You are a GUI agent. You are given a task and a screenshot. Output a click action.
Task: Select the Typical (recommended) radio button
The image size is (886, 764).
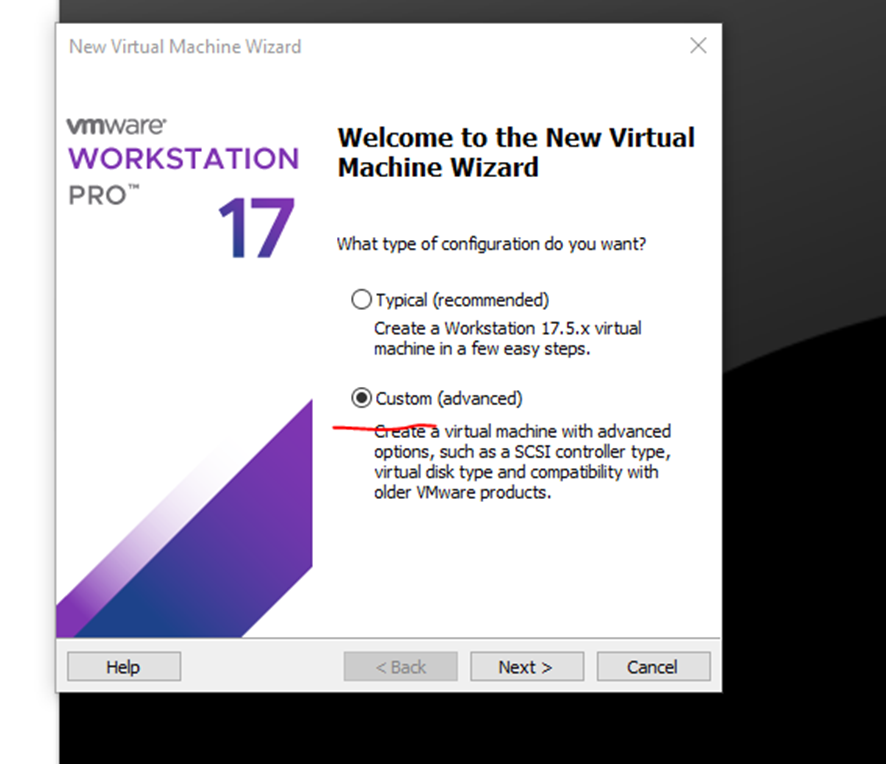pyautogui.click(x=362, y=299)
